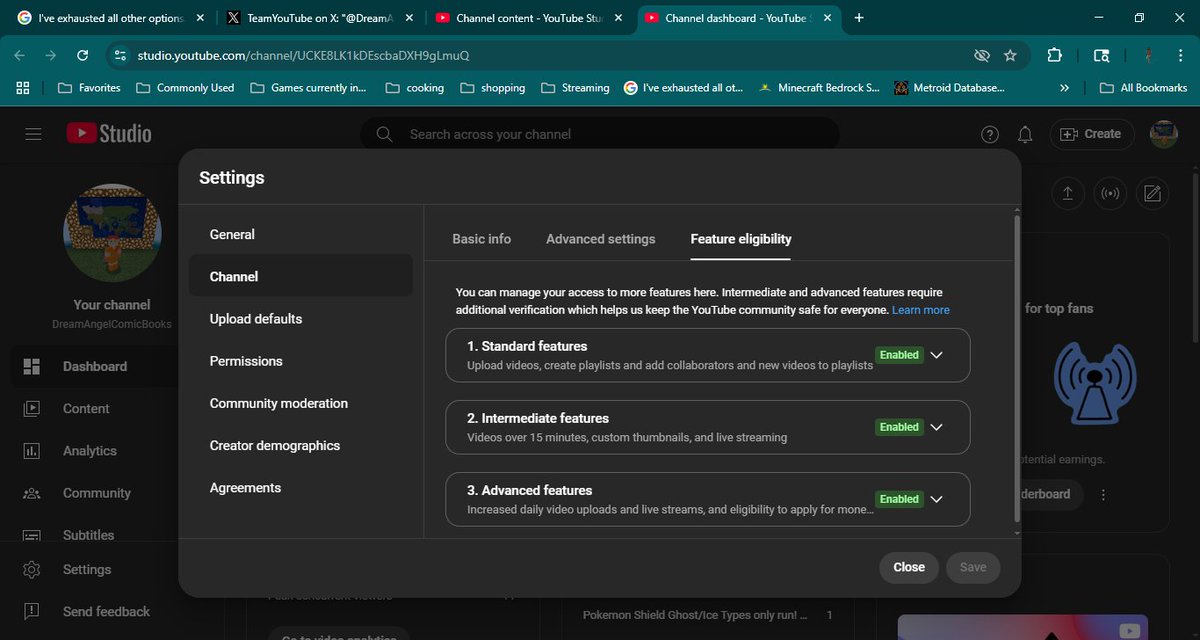This screenshot has height=640, width=1200.
Task: Open the YouTube Studio hamburger menu
Action: (33, 134)
